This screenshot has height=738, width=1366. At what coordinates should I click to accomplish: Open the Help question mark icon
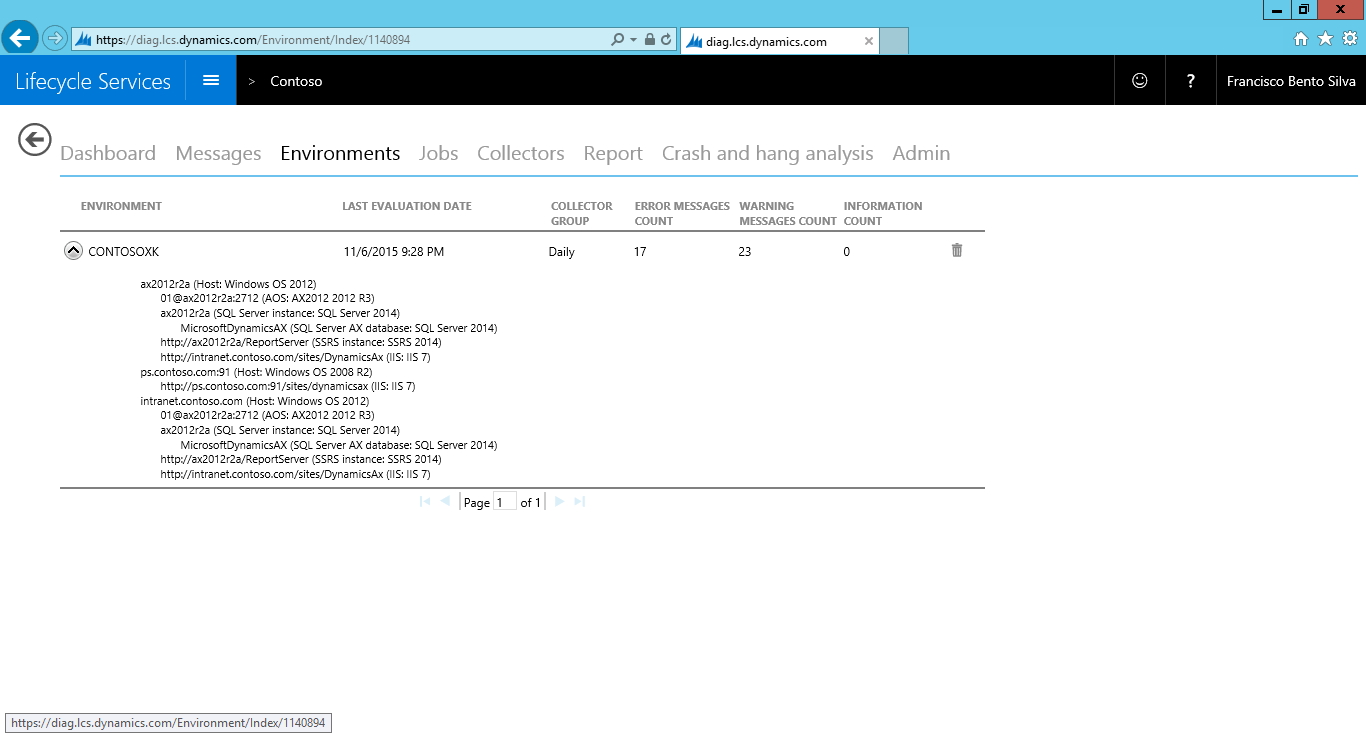[1190, 81]
